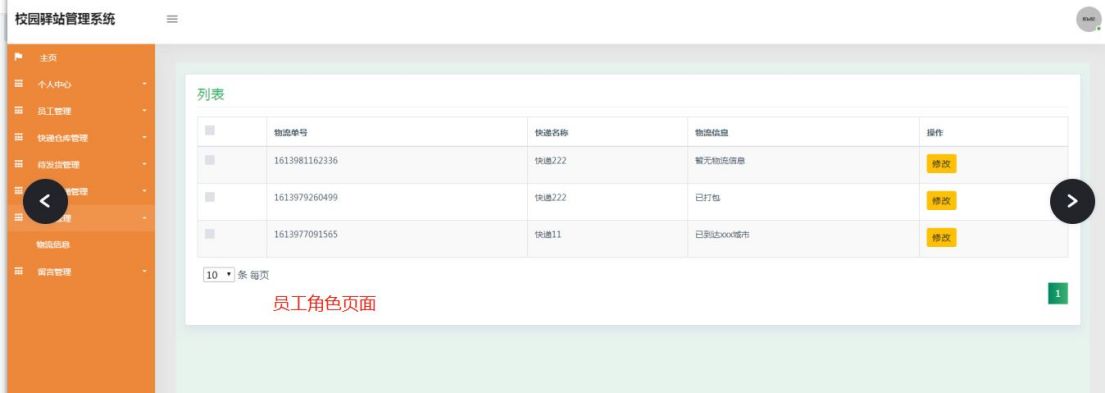
Task: Click the grid icon beside 留言管理
Action: point(18,271)
